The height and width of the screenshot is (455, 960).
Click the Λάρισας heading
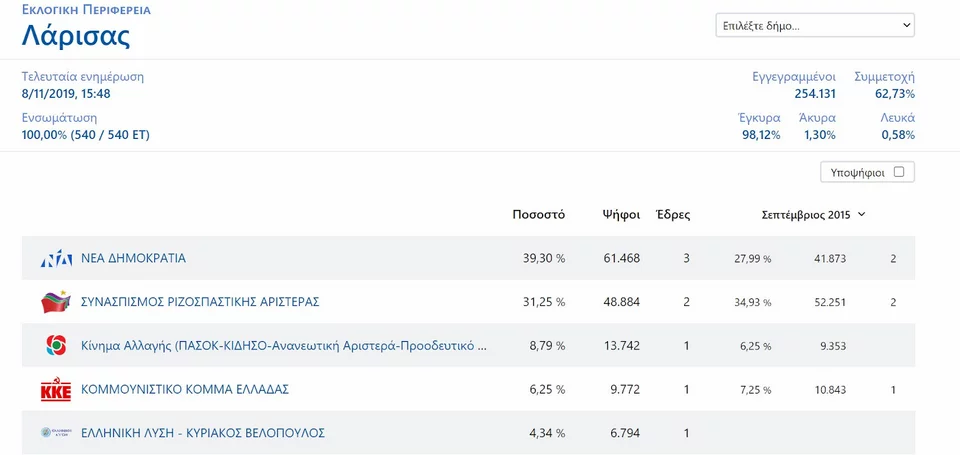click(76, 37)
